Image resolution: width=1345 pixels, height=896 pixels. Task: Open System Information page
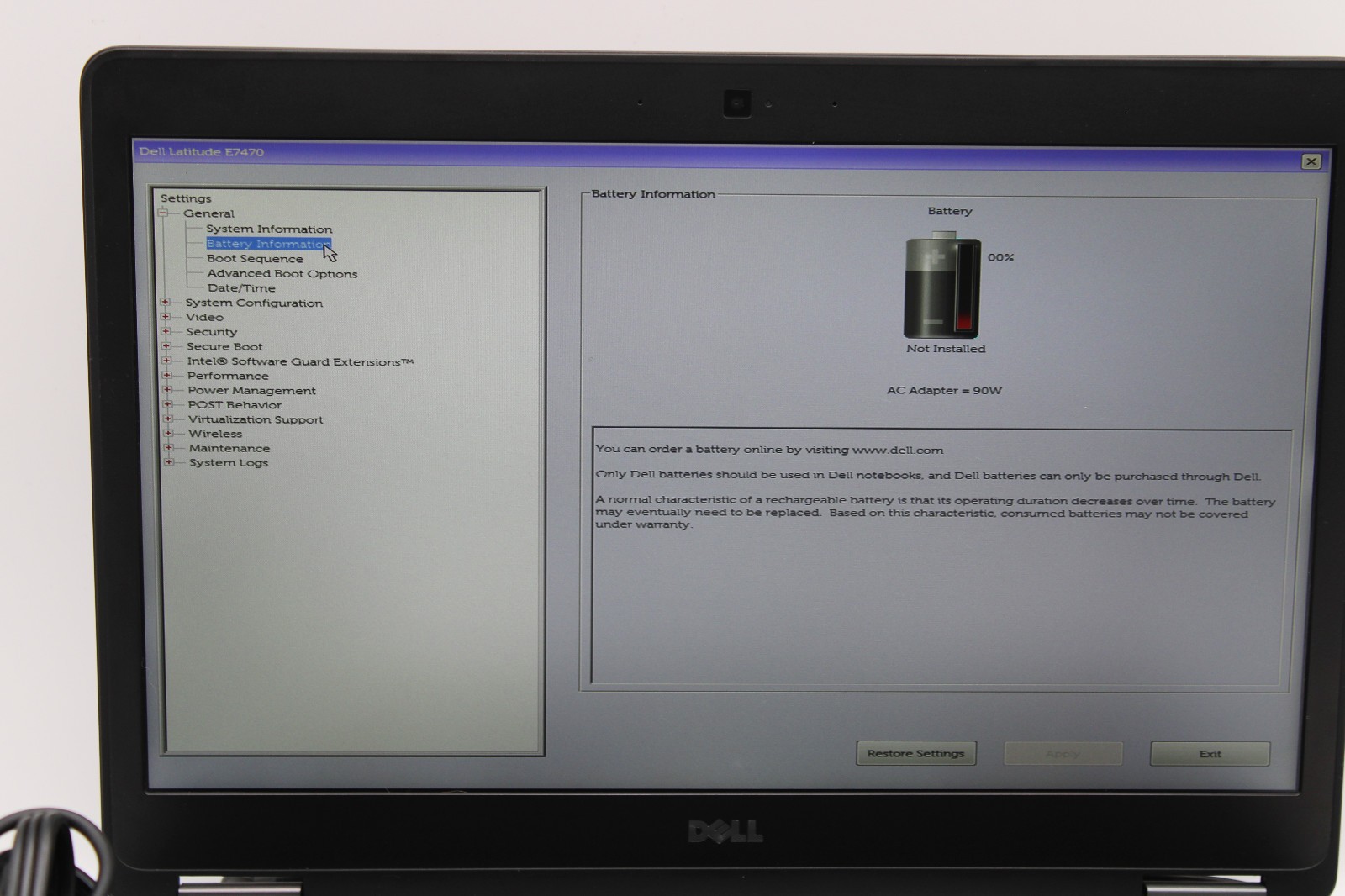[x=269, y=229]
